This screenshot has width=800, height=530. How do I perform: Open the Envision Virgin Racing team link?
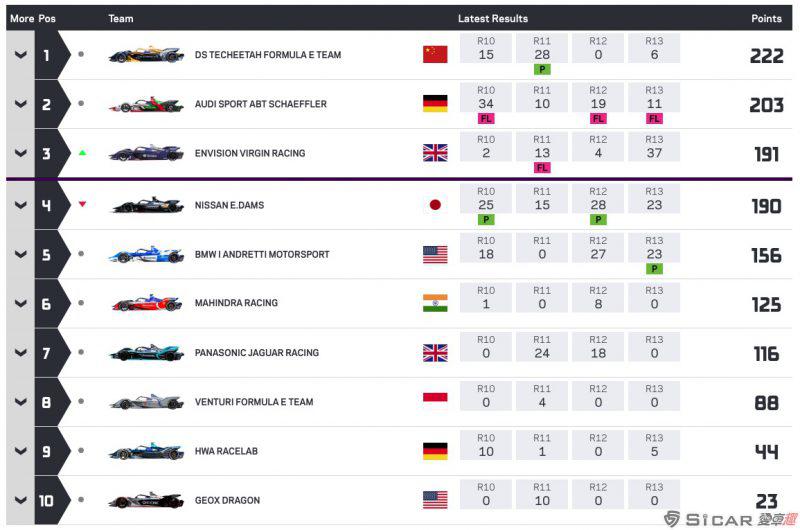tap(250, 153)
